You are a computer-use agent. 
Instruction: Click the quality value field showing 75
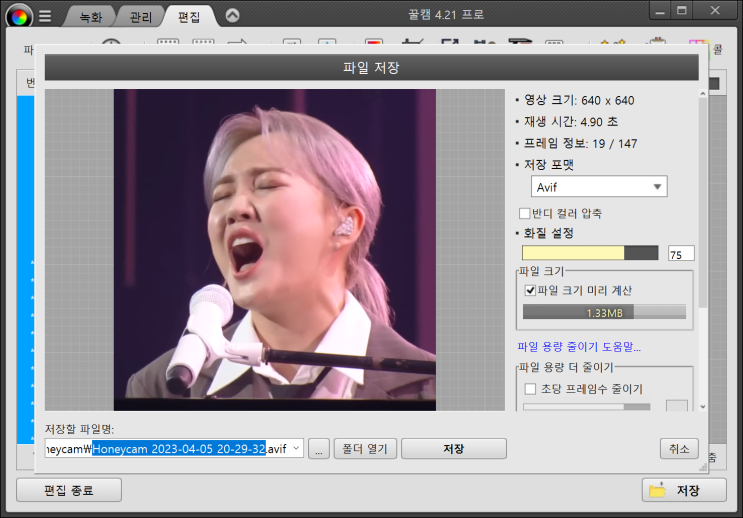pos(681,254)
